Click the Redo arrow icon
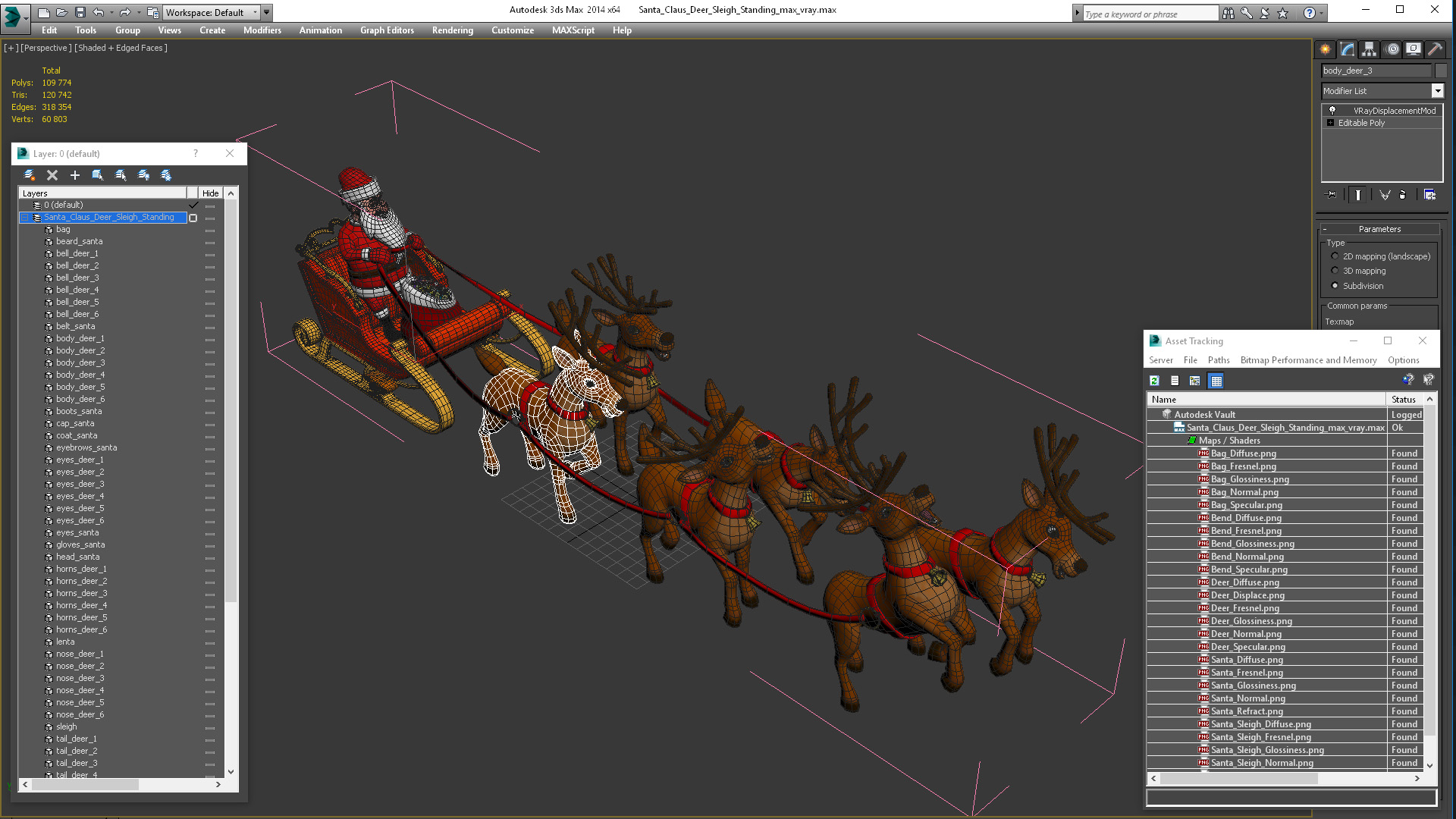Screen dimensions: 1456x819 click(125, 12)
